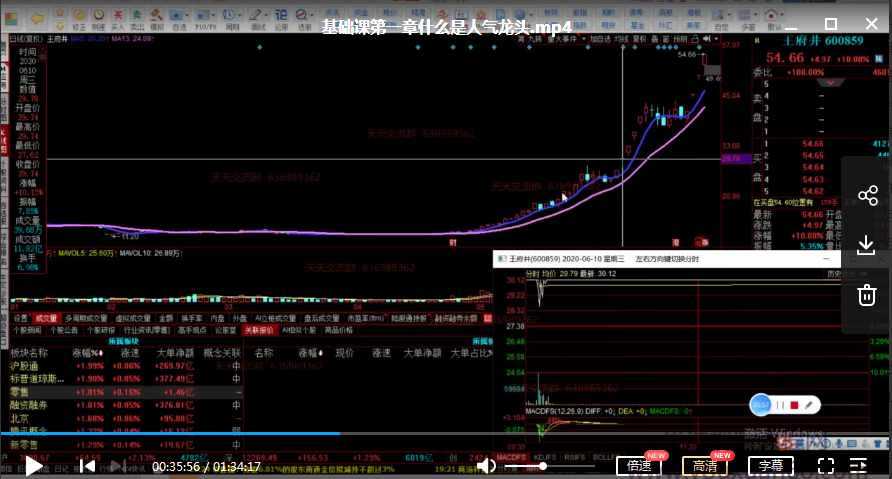Select the 成交量 indicator tab

46,318
